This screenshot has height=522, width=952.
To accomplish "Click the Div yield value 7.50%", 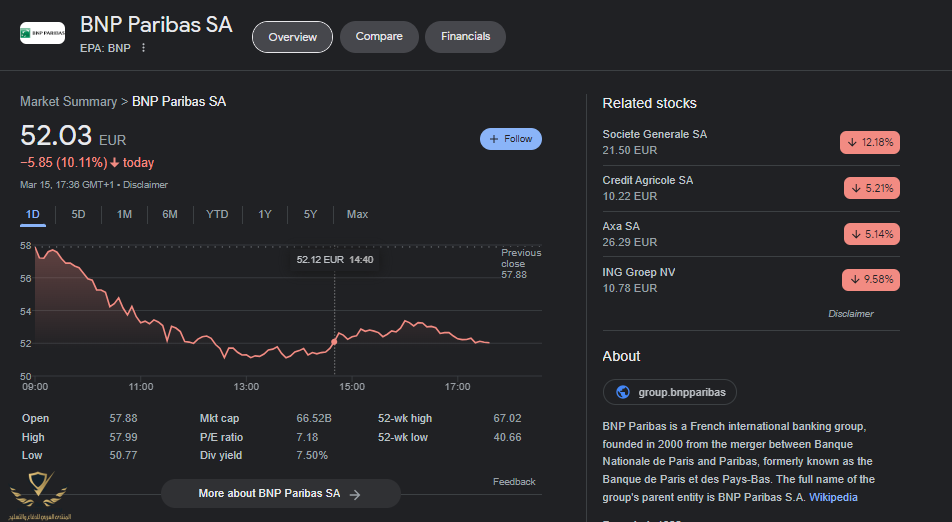I will pos(312,455).
